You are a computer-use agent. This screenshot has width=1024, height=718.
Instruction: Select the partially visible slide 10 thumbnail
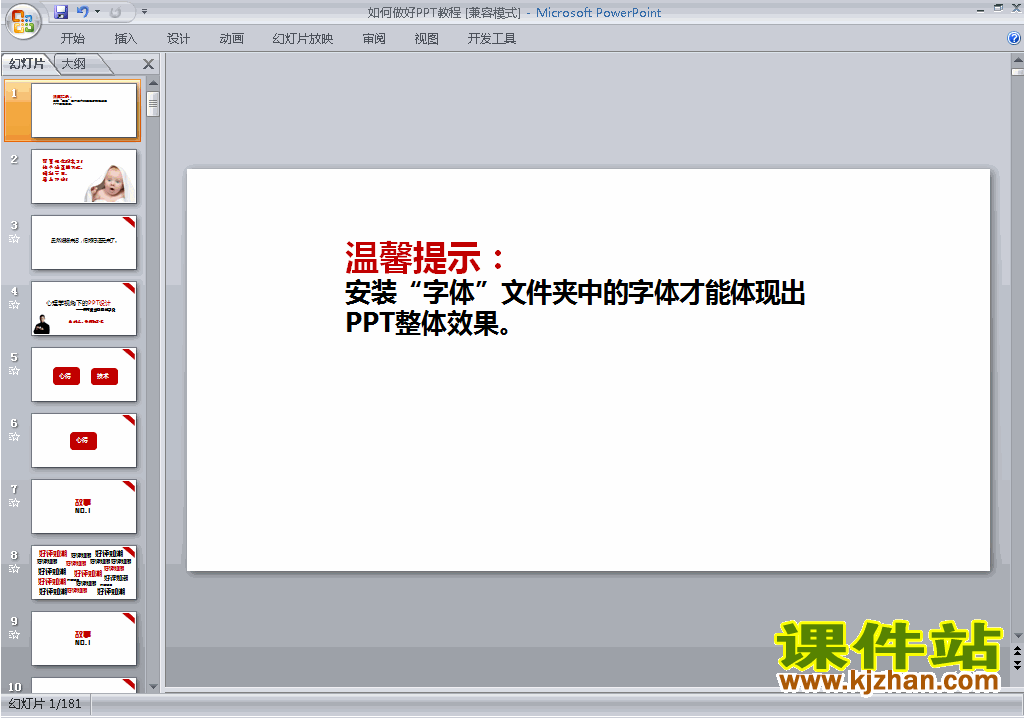click(84, 685)
